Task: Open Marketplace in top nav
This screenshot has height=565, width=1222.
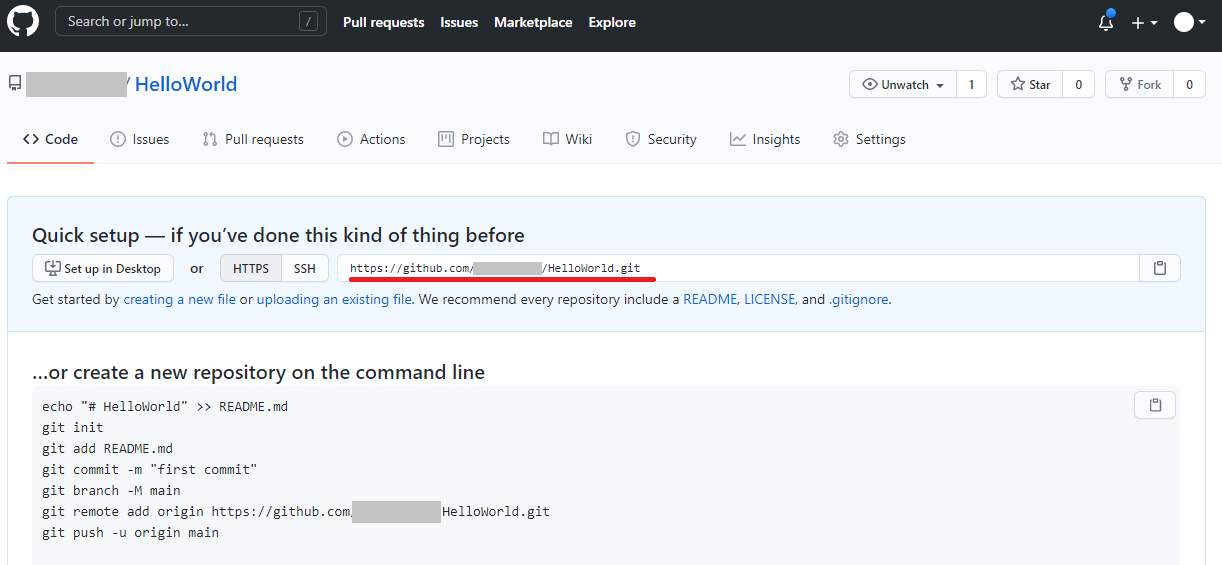Action: [x=533, y=22]
